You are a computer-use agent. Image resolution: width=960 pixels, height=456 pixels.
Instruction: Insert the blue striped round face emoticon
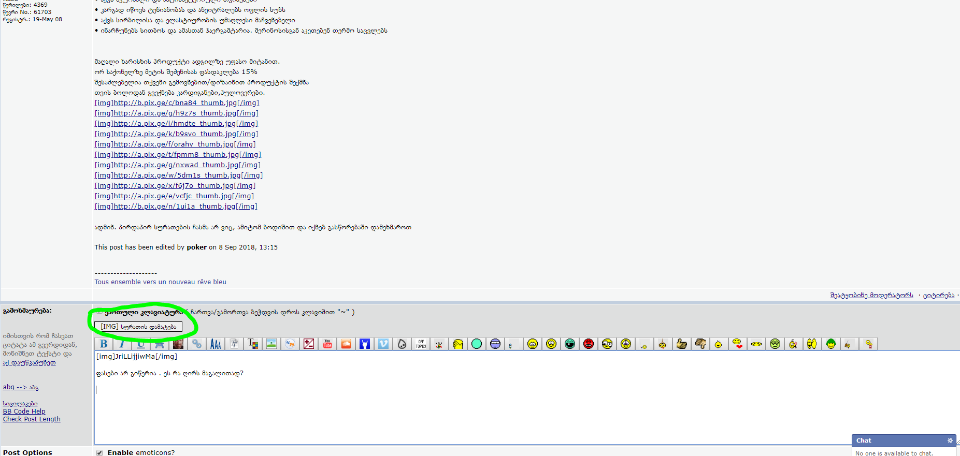[495, 344]
